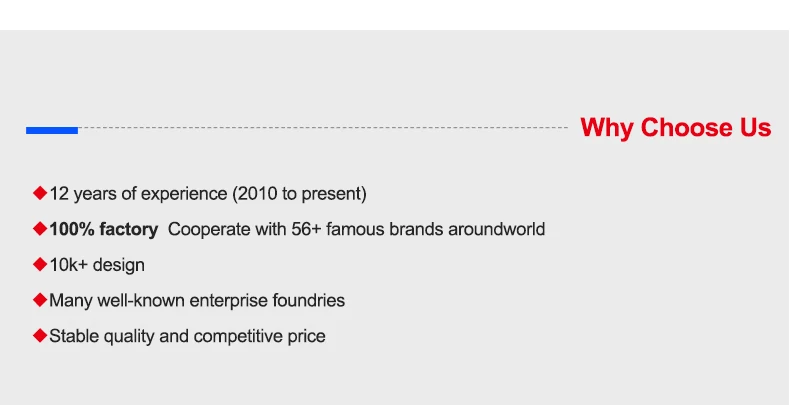Click Stable quality and competitive price text
Screen dimensions: 790x405
coord(187,336)
